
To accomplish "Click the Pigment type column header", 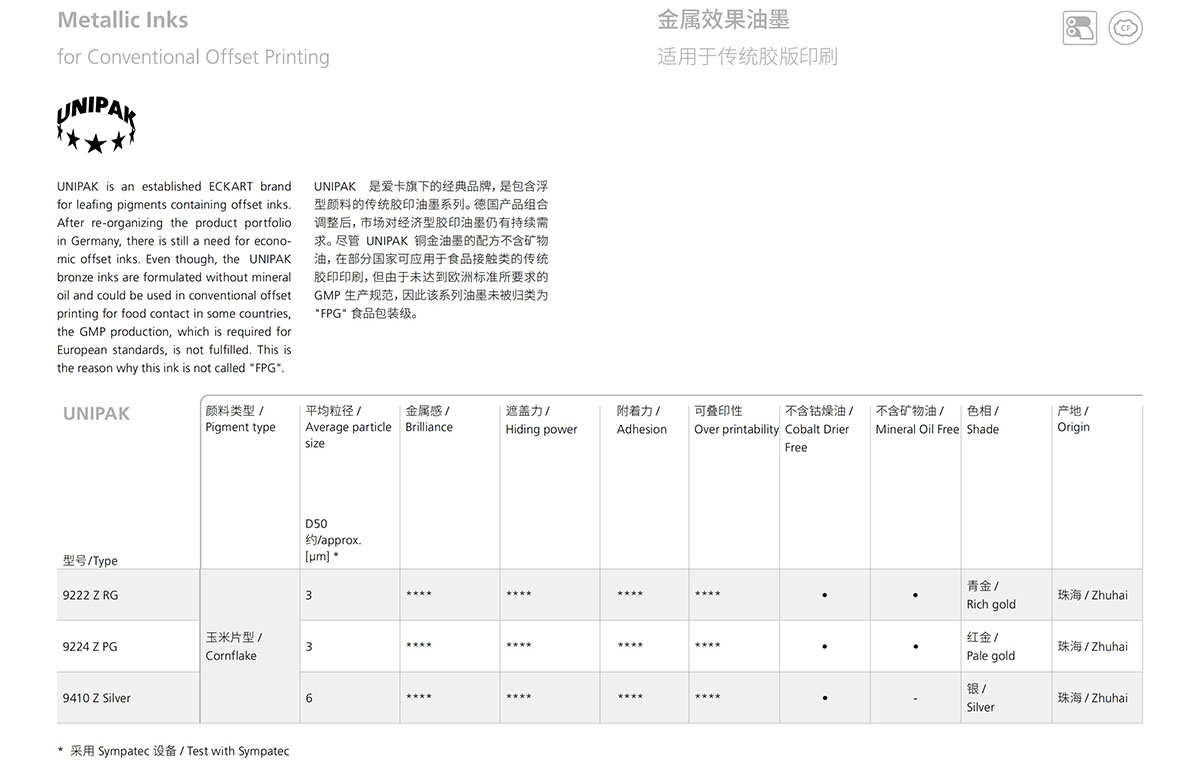I will (x=240, y=419).
